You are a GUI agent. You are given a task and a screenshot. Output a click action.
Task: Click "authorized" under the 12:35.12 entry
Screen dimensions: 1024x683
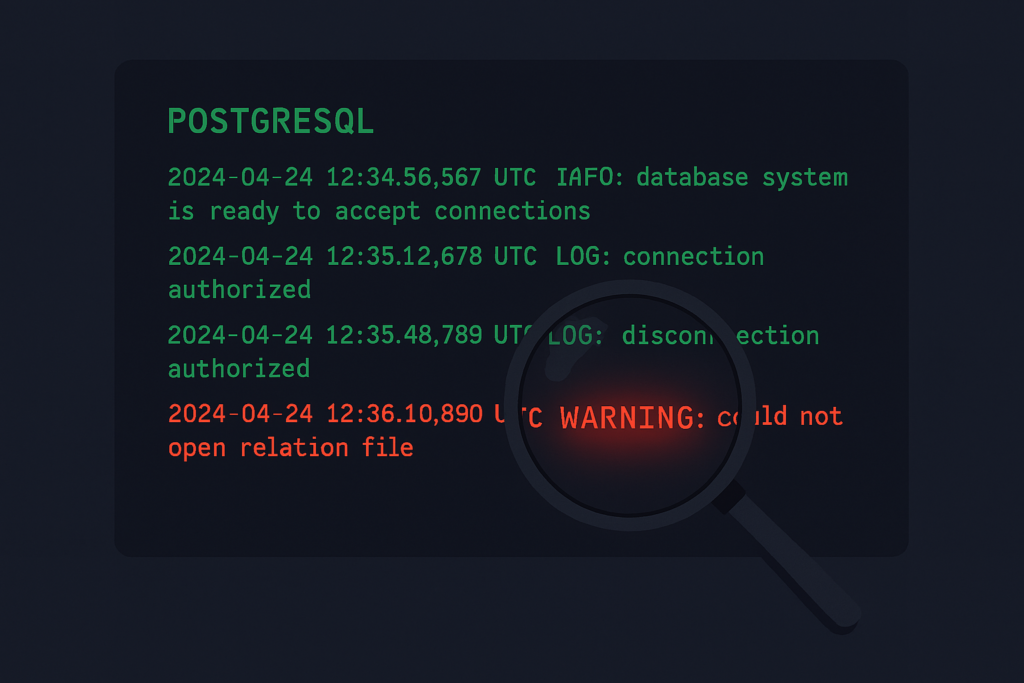point(239,289)
